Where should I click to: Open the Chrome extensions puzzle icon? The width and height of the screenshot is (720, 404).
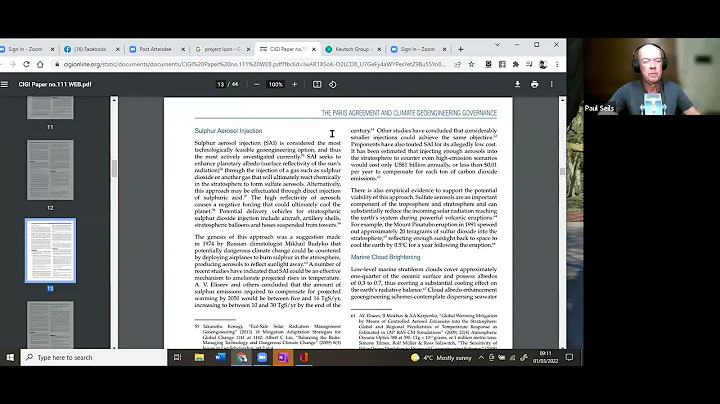[516, 64]
